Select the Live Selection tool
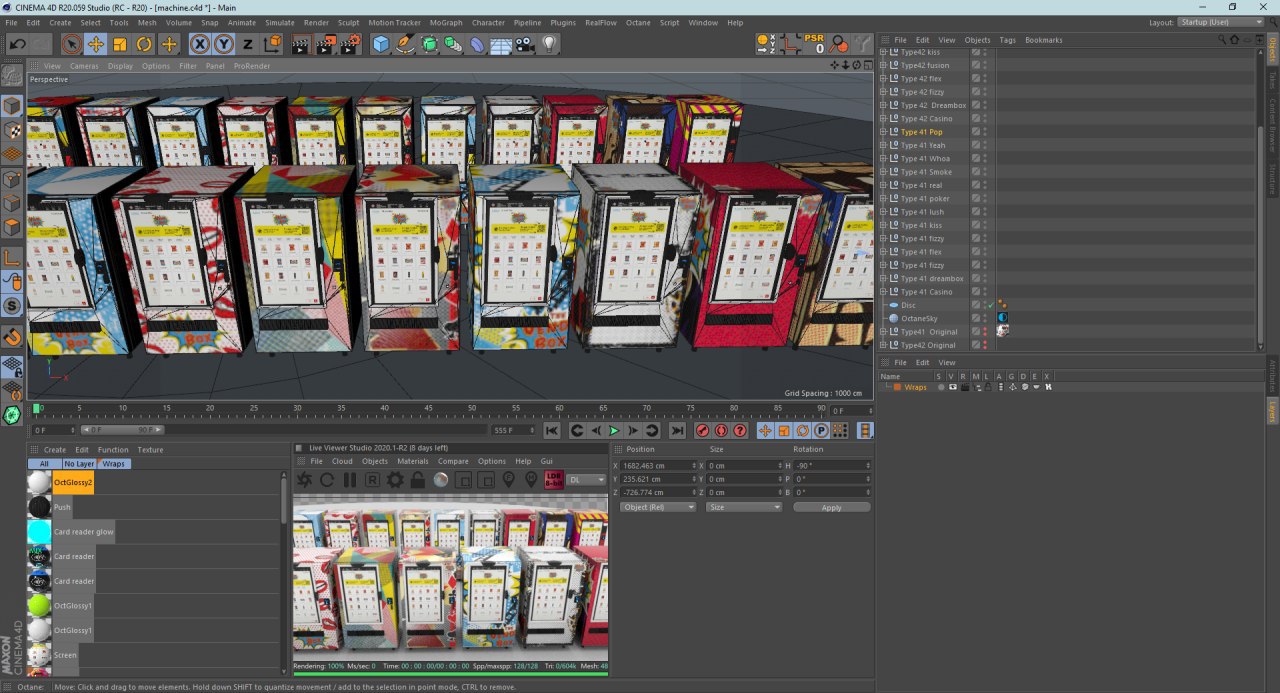 point(71,44)
